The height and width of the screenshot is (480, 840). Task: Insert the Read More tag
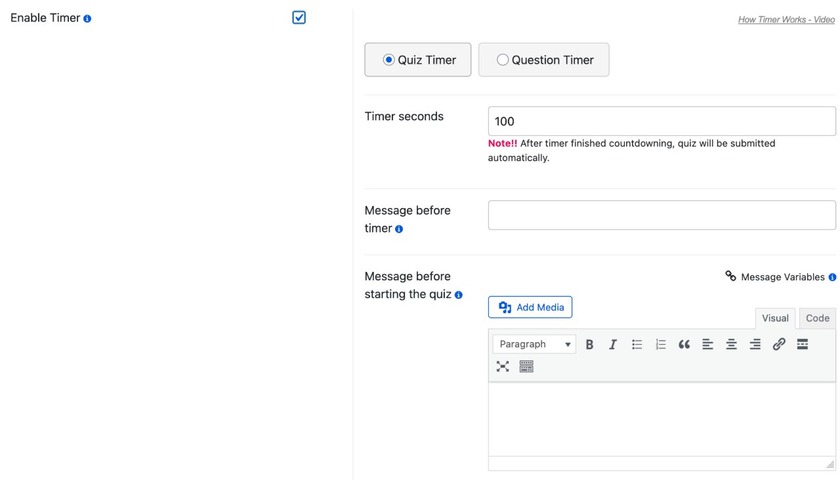click(x=802, y=344)
